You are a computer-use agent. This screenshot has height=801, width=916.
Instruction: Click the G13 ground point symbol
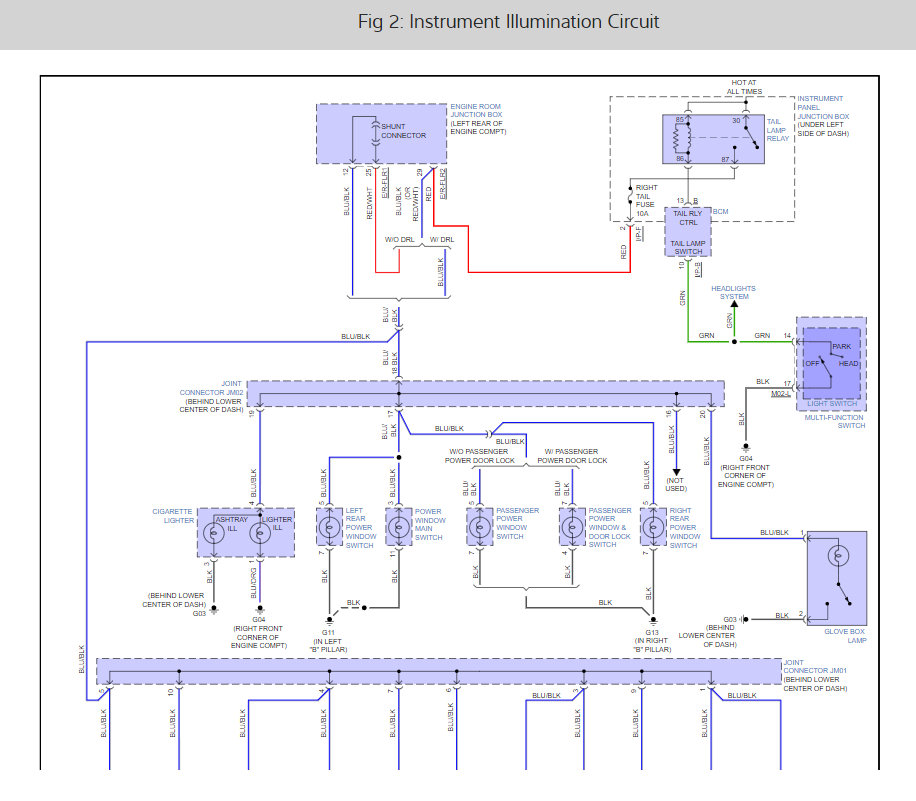tap(653, 620)
